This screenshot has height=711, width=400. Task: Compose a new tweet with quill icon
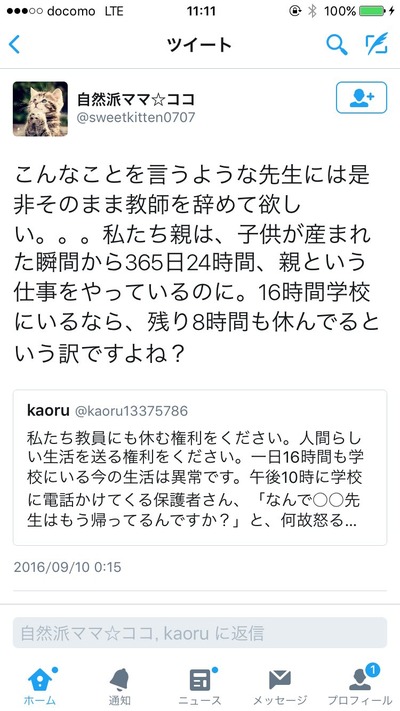point(377,44)
